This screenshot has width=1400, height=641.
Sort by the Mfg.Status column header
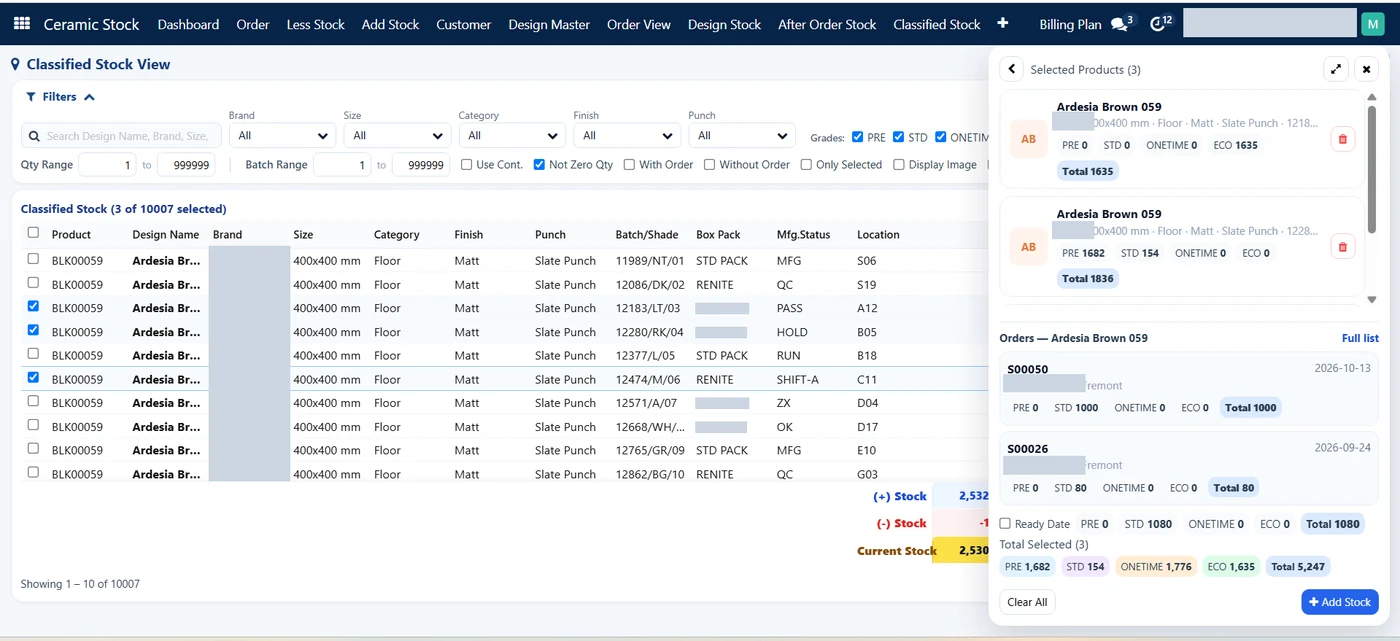[x=803, y=235]
